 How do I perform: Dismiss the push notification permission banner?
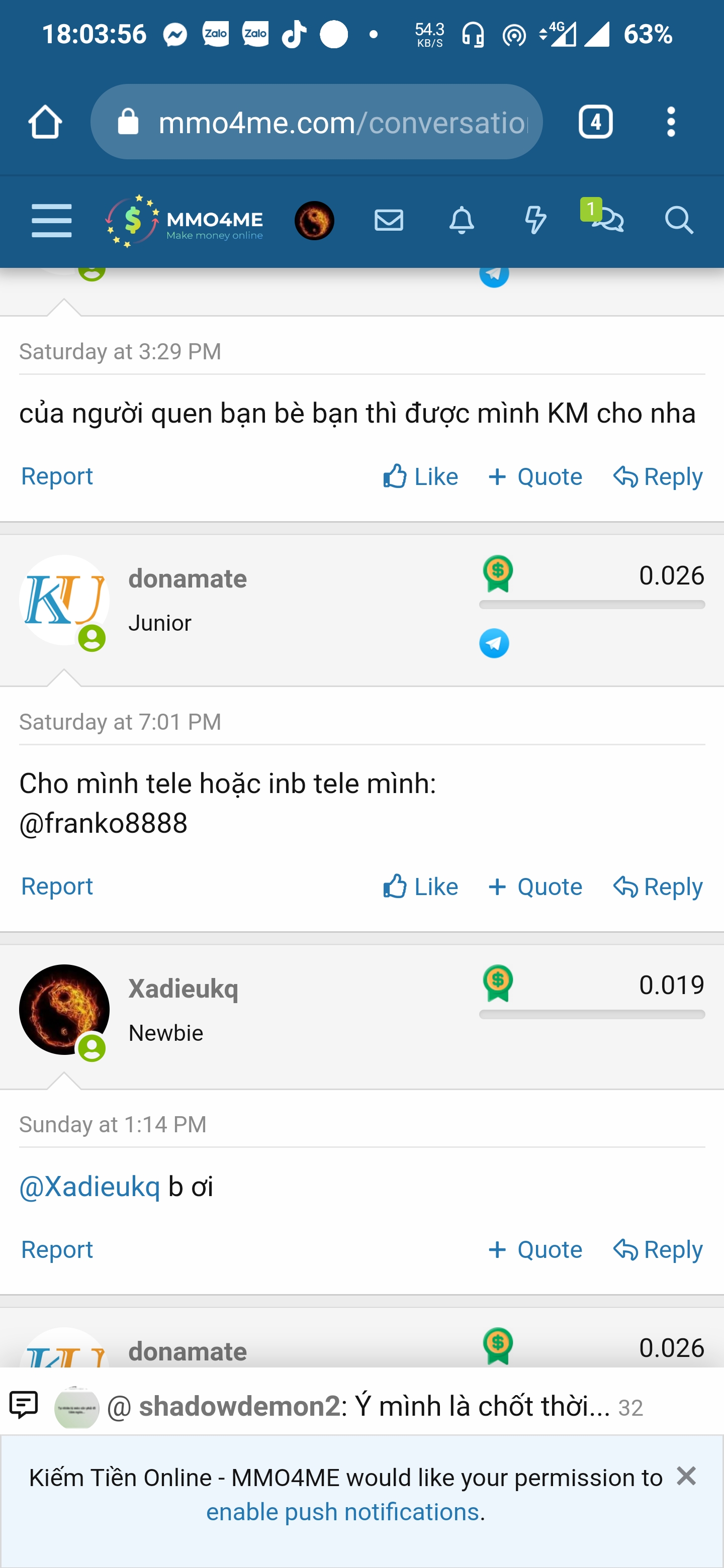point(686,1476)
